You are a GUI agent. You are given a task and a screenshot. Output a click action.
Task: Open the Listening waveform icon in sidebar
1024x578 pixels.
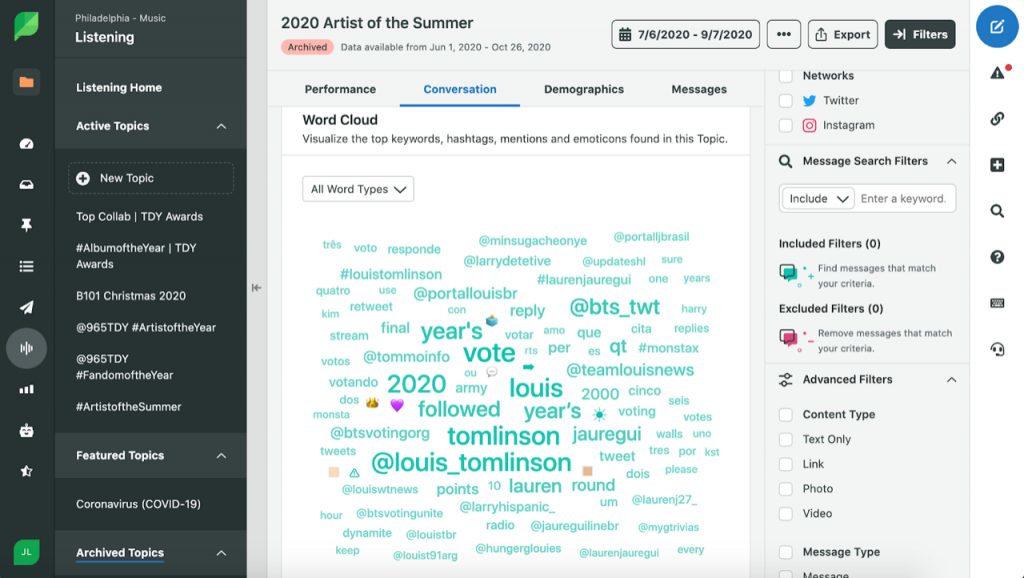click(26, 348)
